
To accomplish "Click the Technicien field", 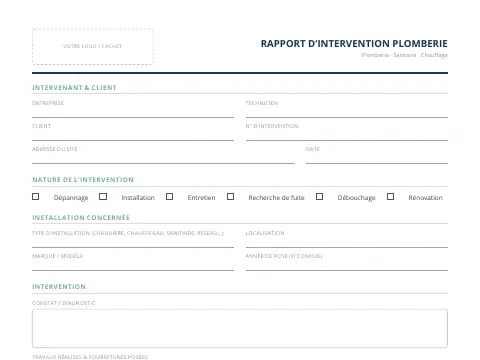I will click(347, 112).
